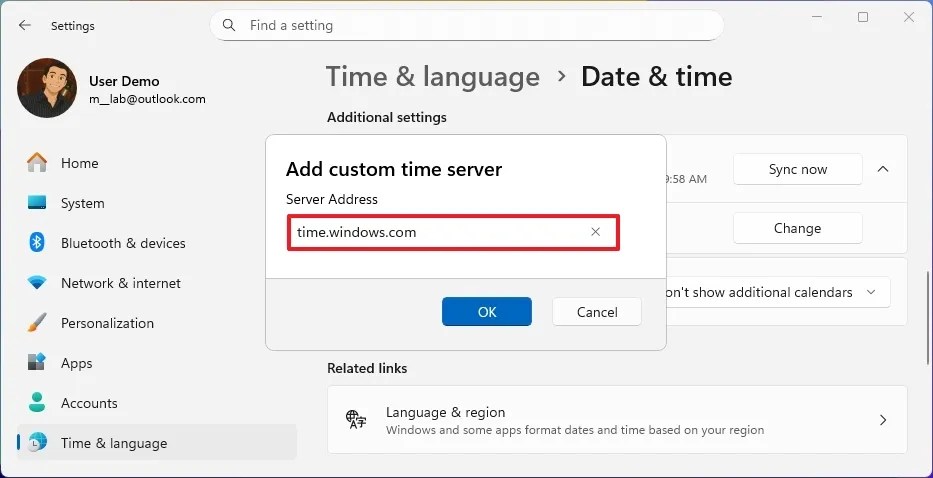Viewport: 933px width, 478px height.
Task: Click the Server Address text field
Action: coord(453,232)
